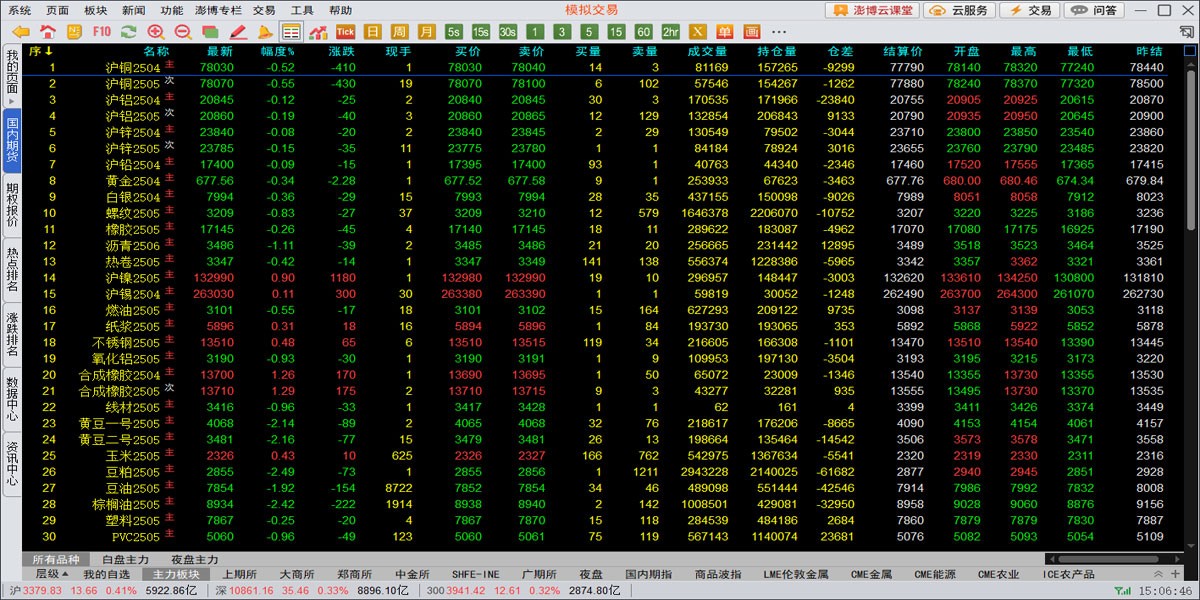Open the Tick chart view
1200x600 pixels.
pos(345,31)
